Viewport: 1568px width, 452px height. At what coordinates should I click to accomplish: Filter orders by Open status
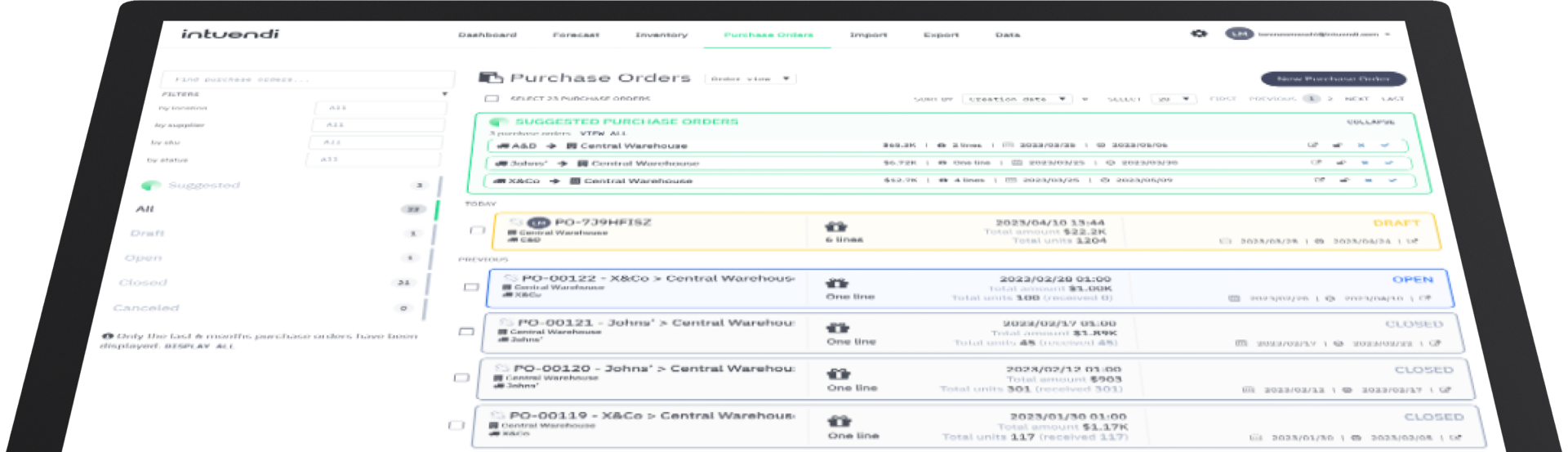click(143, 257)
